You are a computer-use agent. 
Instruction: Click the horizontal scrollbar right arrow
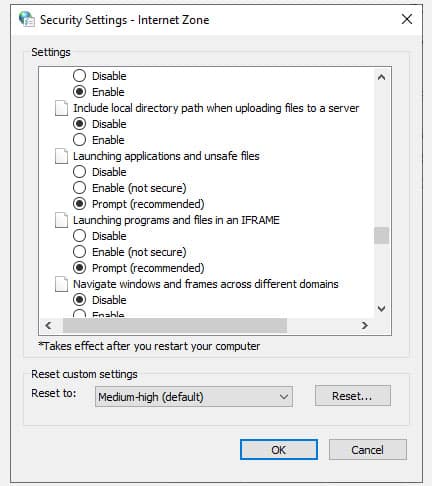(x=365, y=325)
